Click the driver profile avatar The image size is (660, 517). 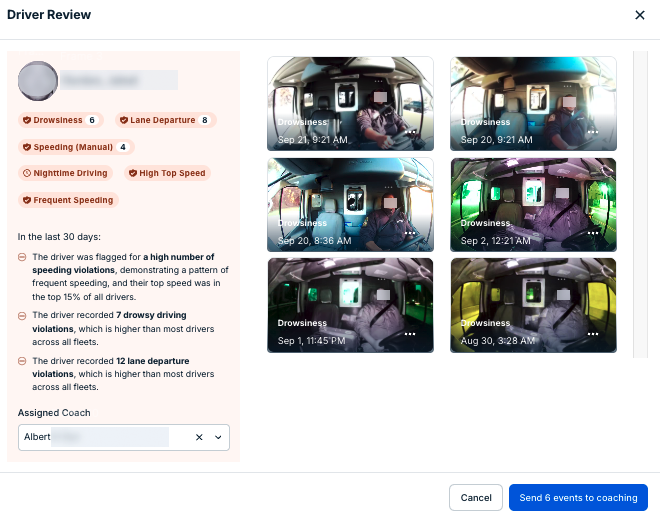pos(38,80)
